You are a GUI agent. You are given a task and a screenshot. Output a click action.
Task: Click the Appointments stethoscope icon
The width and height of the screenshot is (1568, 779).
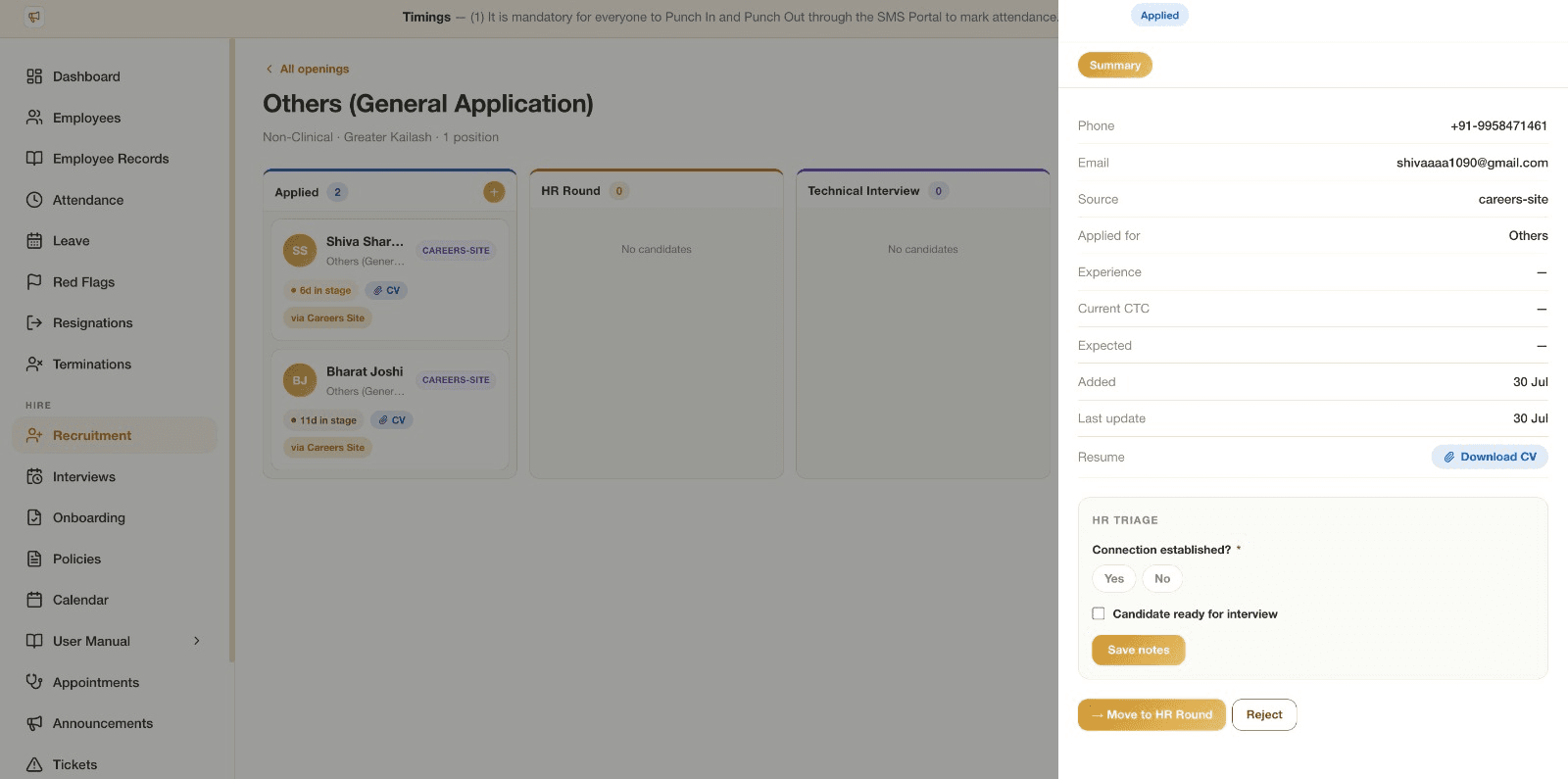pos(34,682)
